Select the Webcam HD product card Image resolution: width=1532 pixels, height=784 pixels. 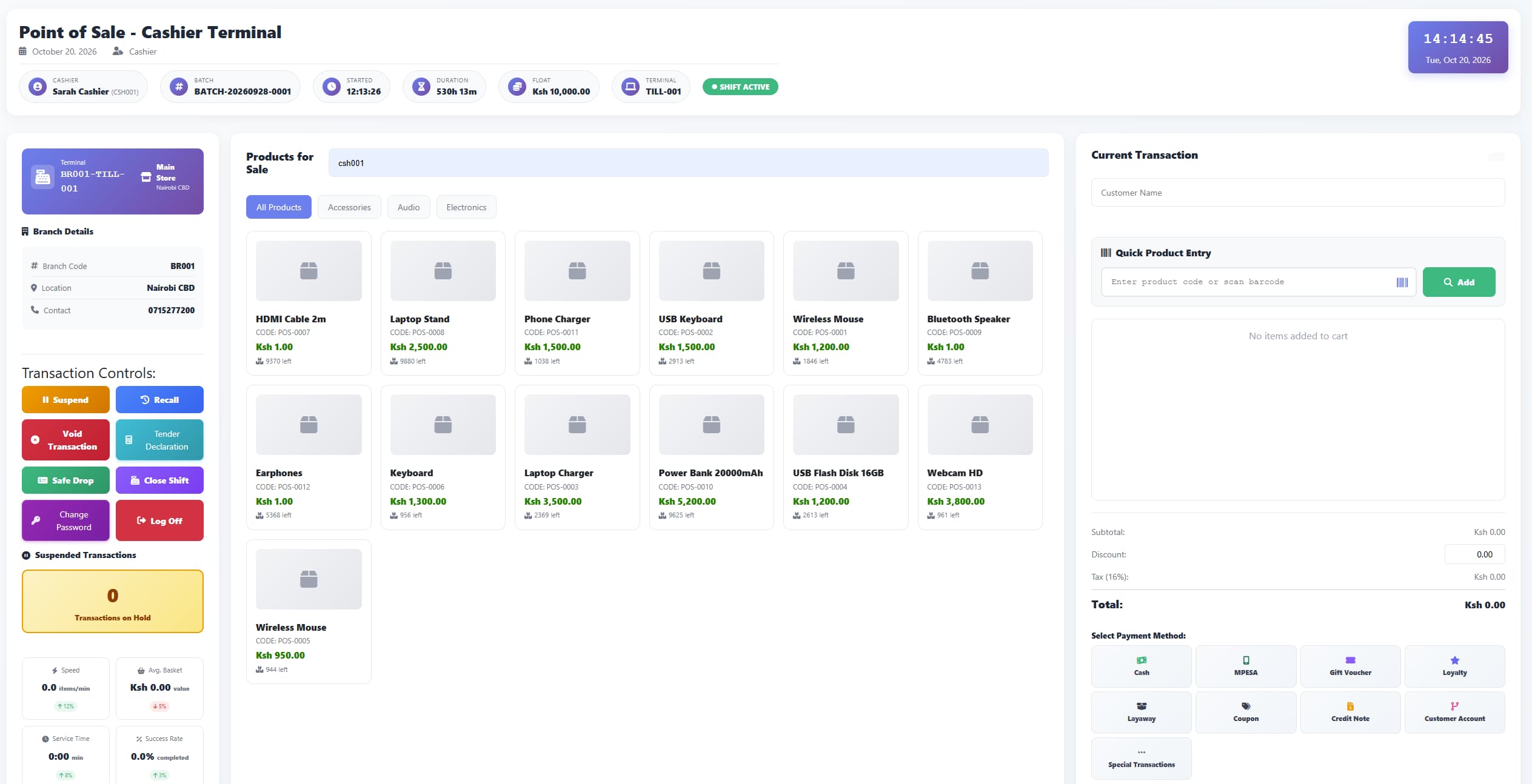(x=980, y=457)
